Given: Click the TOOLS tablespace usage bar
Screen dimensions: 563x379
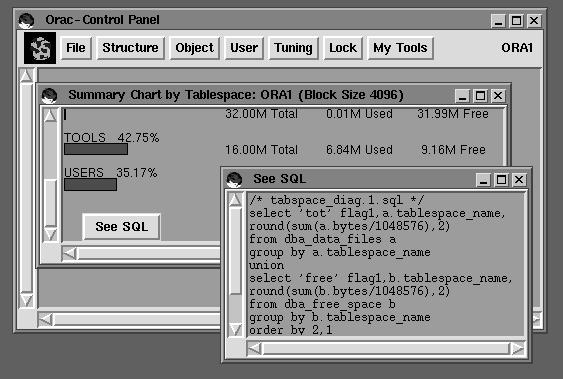Looking at the screenshot, I should (96, 149).
